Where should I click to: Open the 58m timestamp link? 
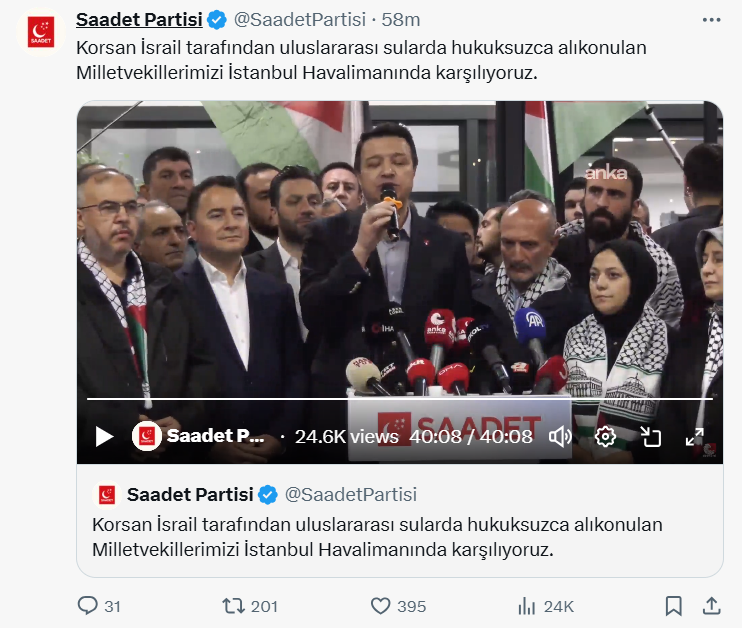[401, 20]
